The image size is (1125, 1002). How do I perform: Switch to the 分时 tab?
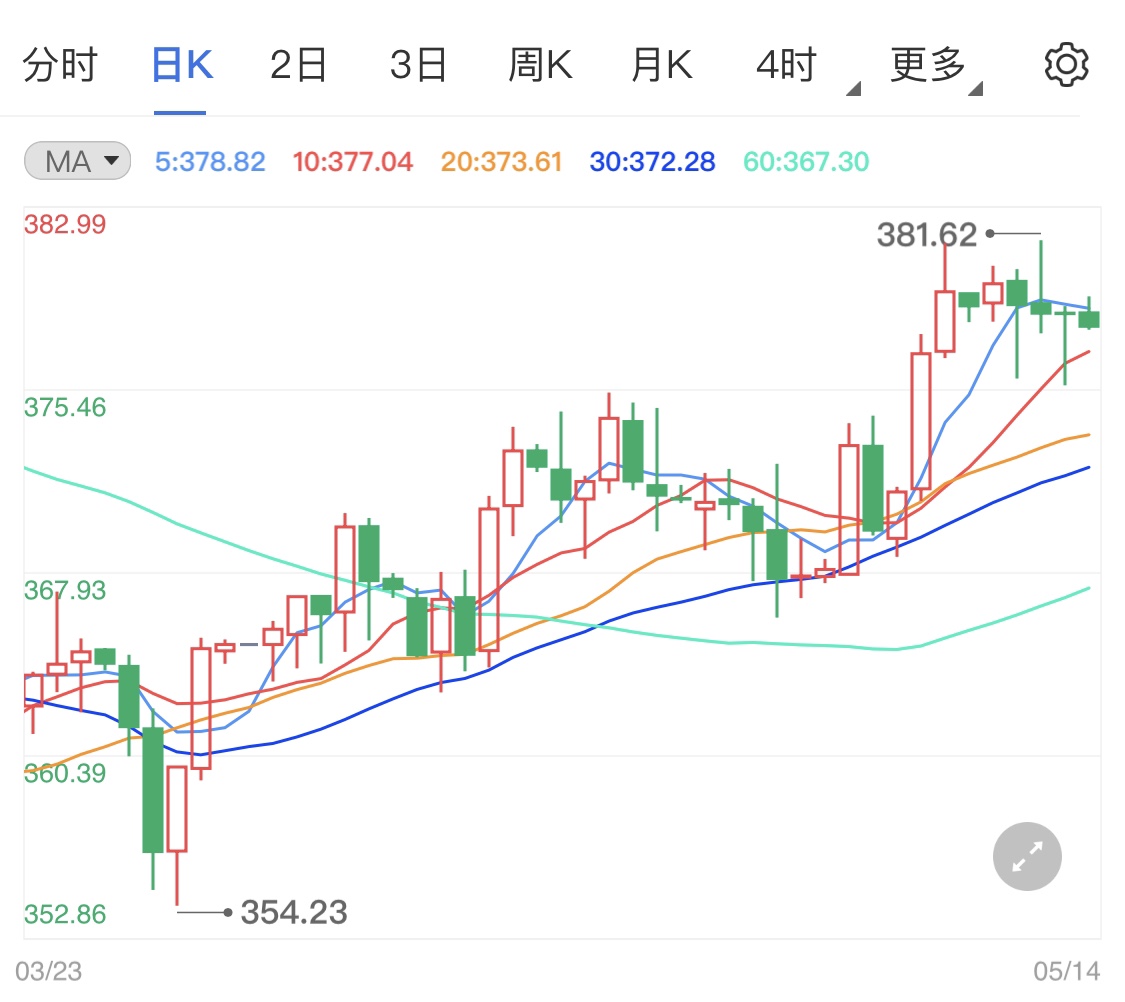60,65
